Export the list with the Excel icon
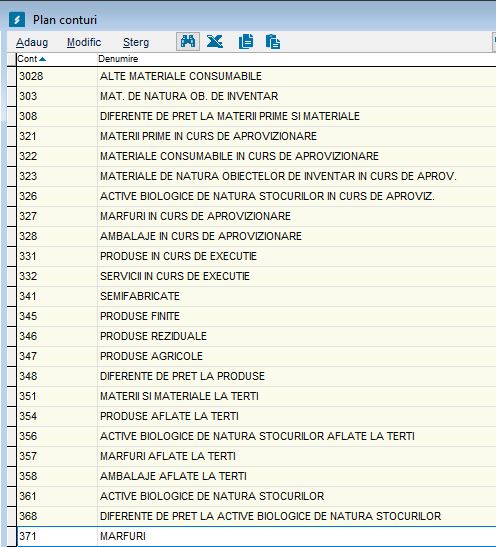 coord(215,42)
